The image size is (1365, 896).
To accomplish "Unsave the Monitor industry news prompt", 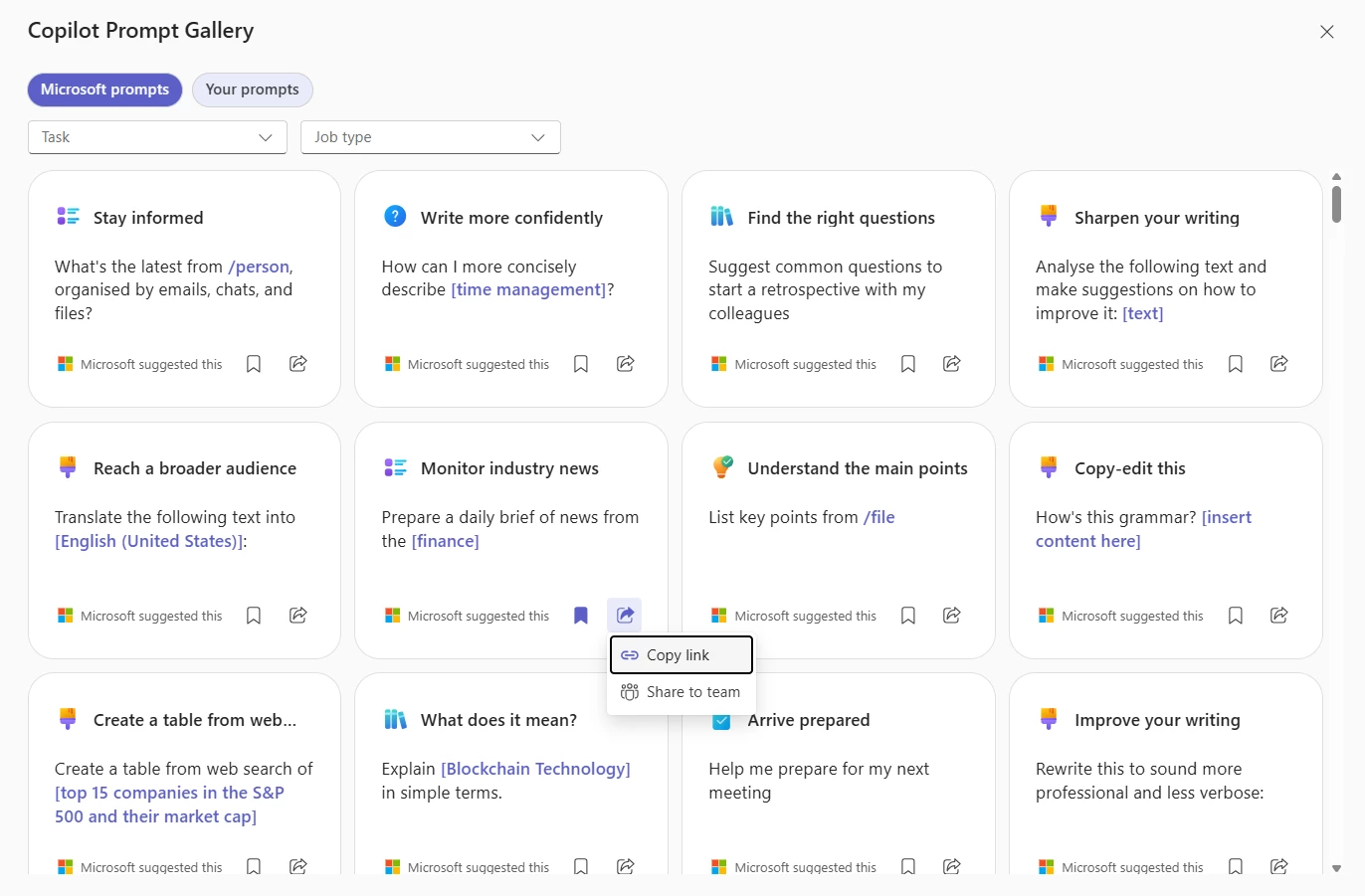I will click(x=581, y=616).
